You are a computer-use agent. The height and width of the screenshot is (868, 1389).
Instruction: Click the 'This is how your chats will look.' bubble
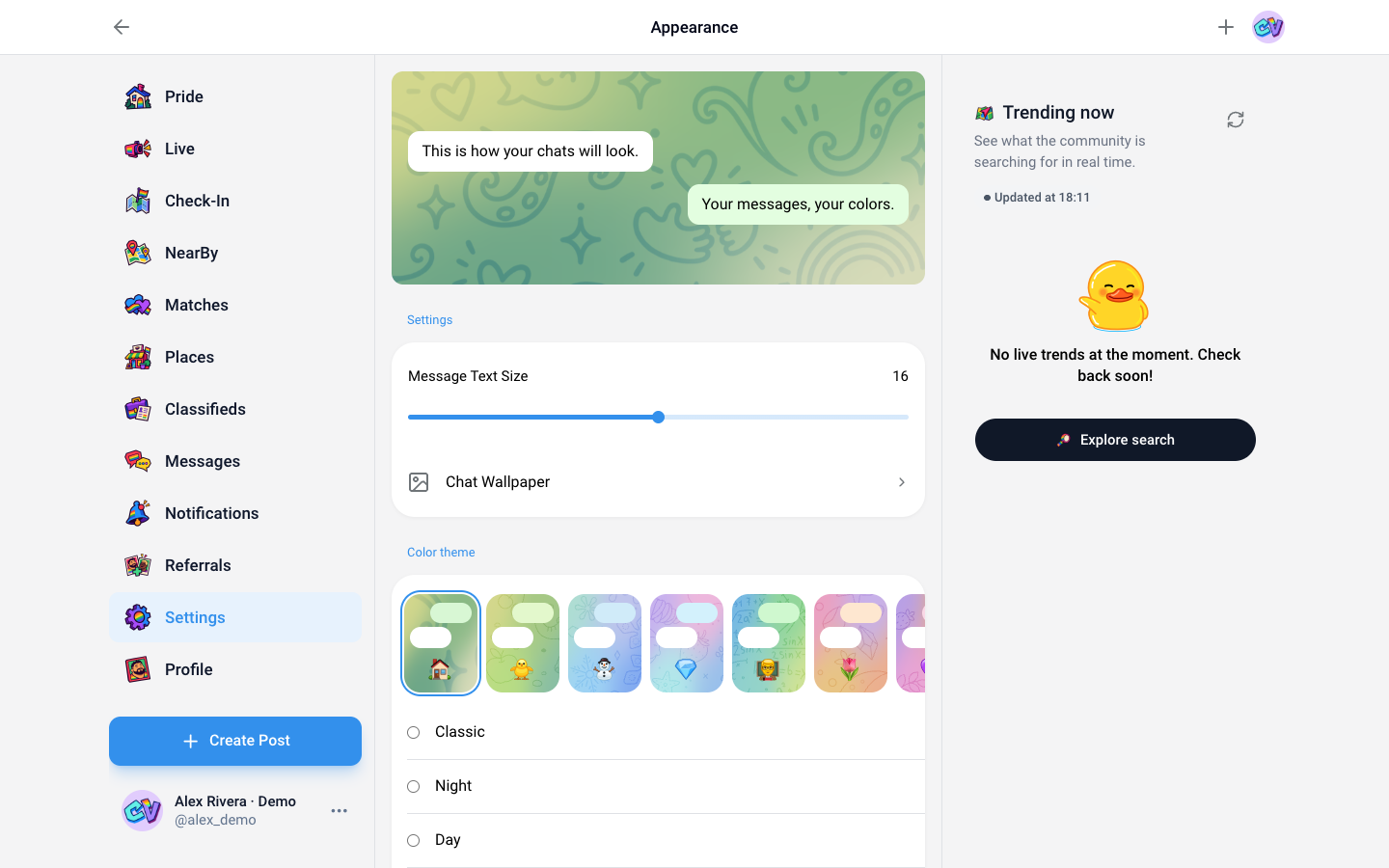[x=531, y=151]
